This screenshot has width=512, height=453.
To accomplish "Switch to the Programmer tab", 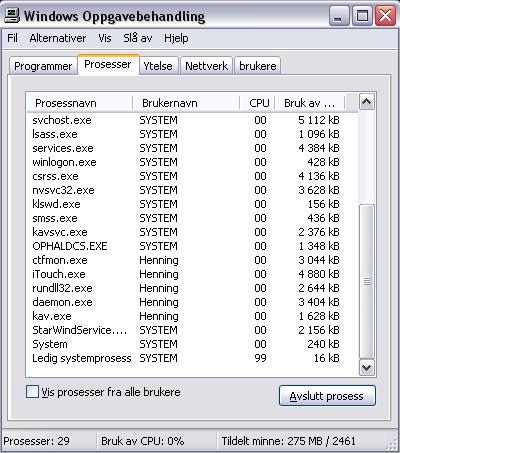I will [43, 66].
